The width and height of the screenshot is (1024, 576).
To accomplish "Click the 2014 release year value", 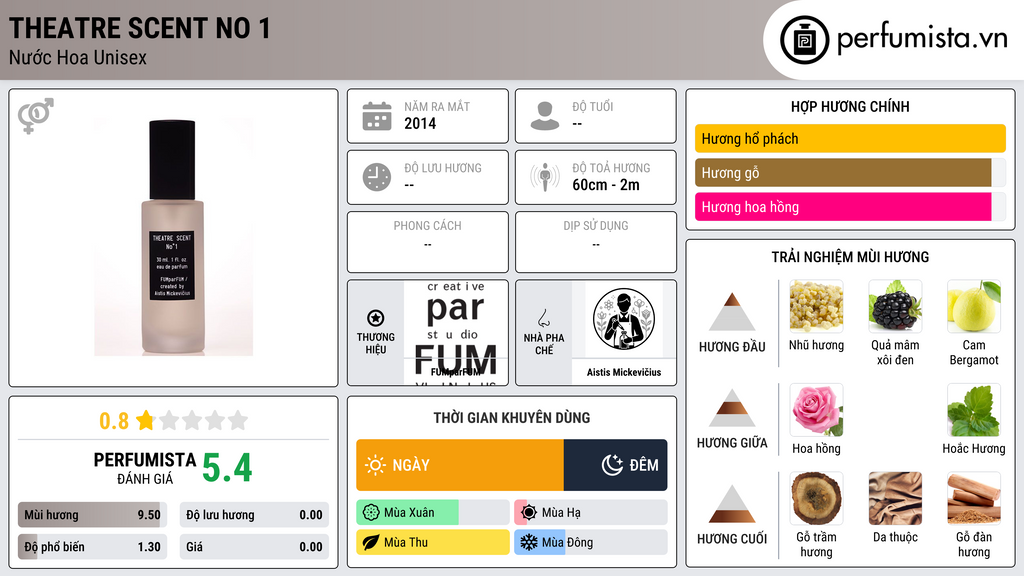I will click(x=420, y=123).
